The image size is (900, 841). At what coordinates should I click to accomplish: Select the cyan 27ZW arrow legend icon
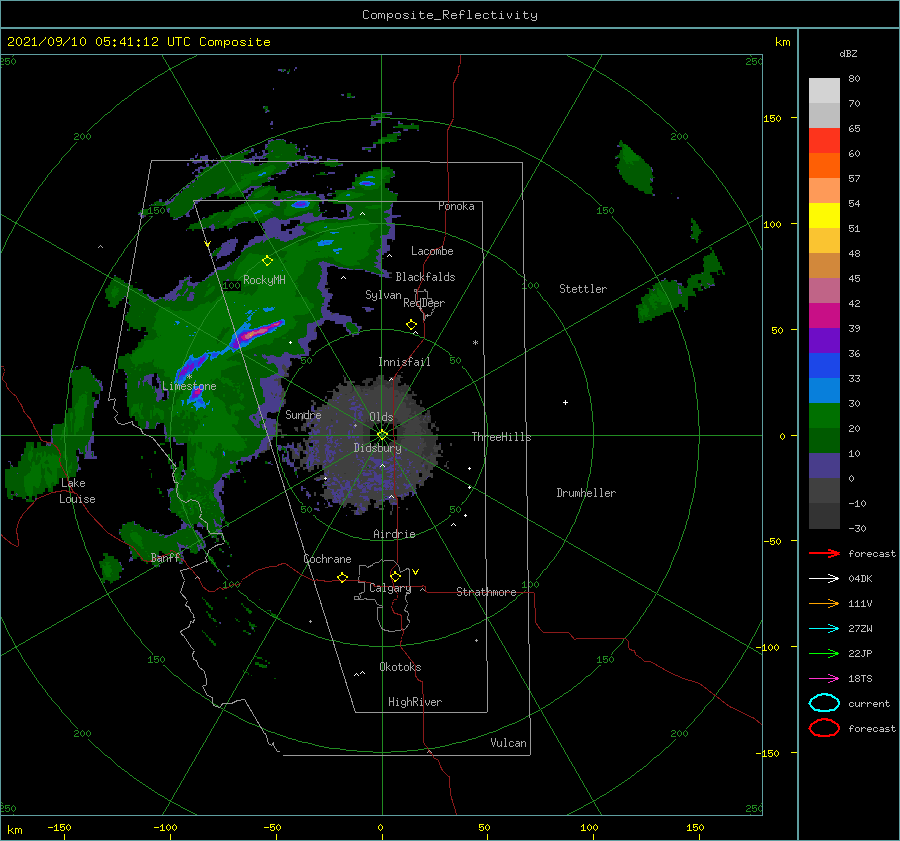pyautogui.click(x=824, y=629)
